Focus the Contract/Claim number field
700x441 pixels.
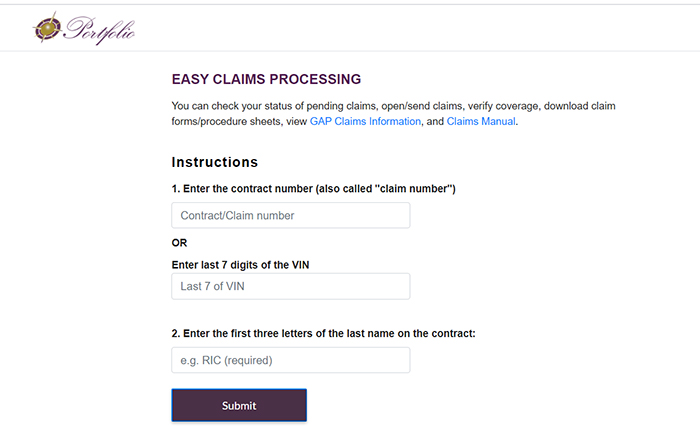click(291, 216)
